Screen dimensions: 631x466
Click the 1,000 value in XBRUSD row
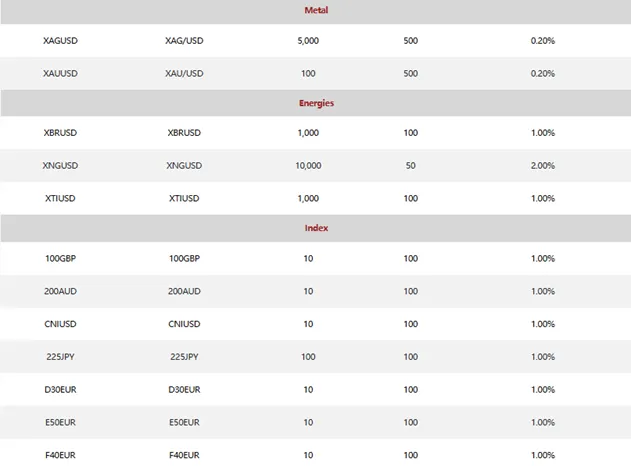click(308, 134)
